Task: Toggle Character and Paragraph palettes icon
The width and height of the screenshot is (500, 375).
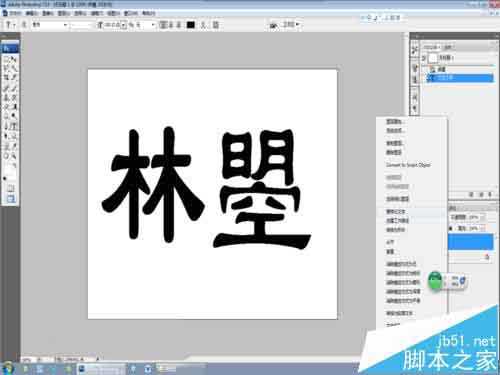Action: pyautogui.click(x=216, y=25)
